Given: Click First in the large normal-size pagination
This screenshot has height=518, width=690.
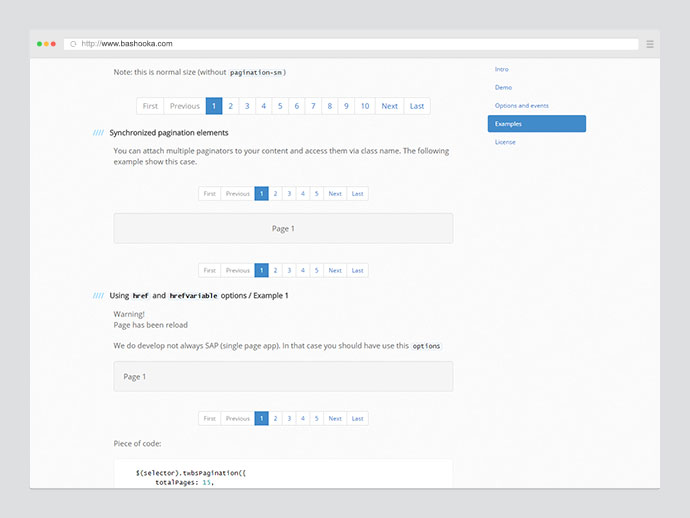Looking at the screenshot, I should click(150, 106).
